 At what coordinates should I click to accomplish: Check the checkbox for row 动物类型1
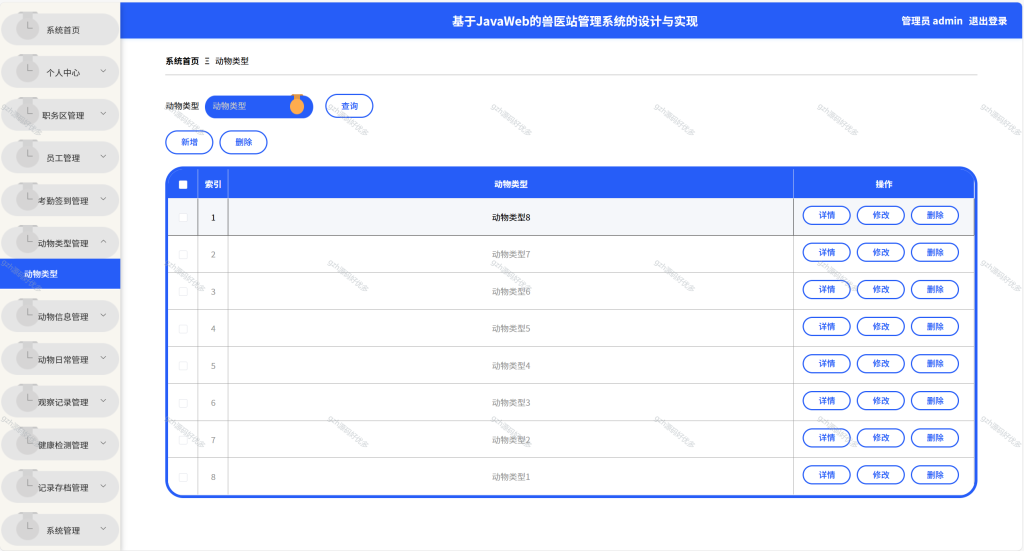[x=183, y=477]
